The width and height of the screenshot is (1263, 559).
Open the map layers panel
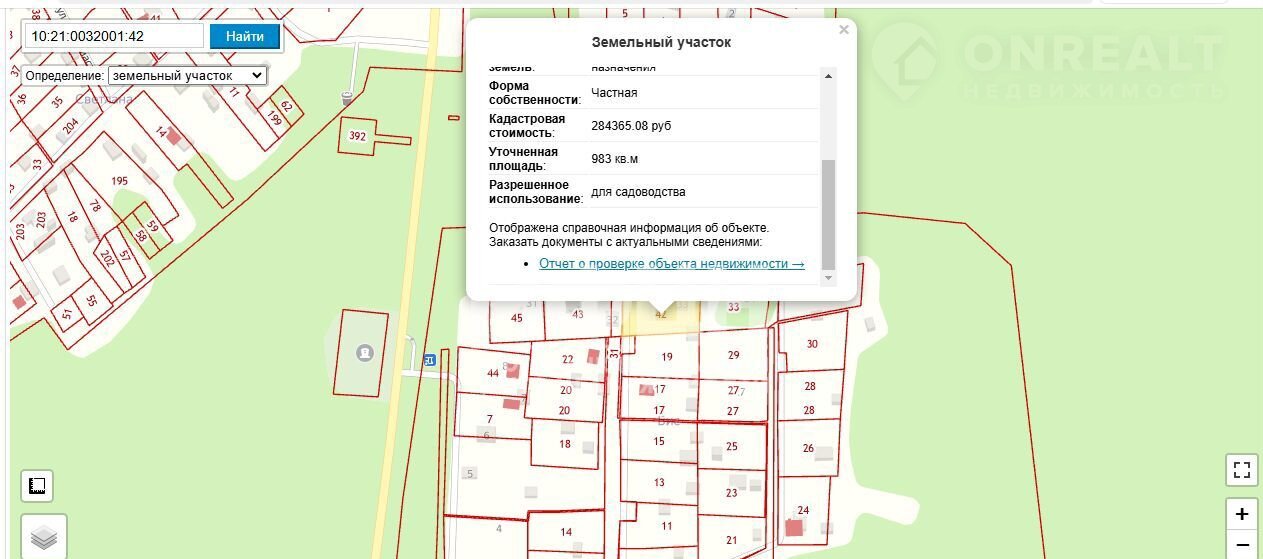(43, 538)
